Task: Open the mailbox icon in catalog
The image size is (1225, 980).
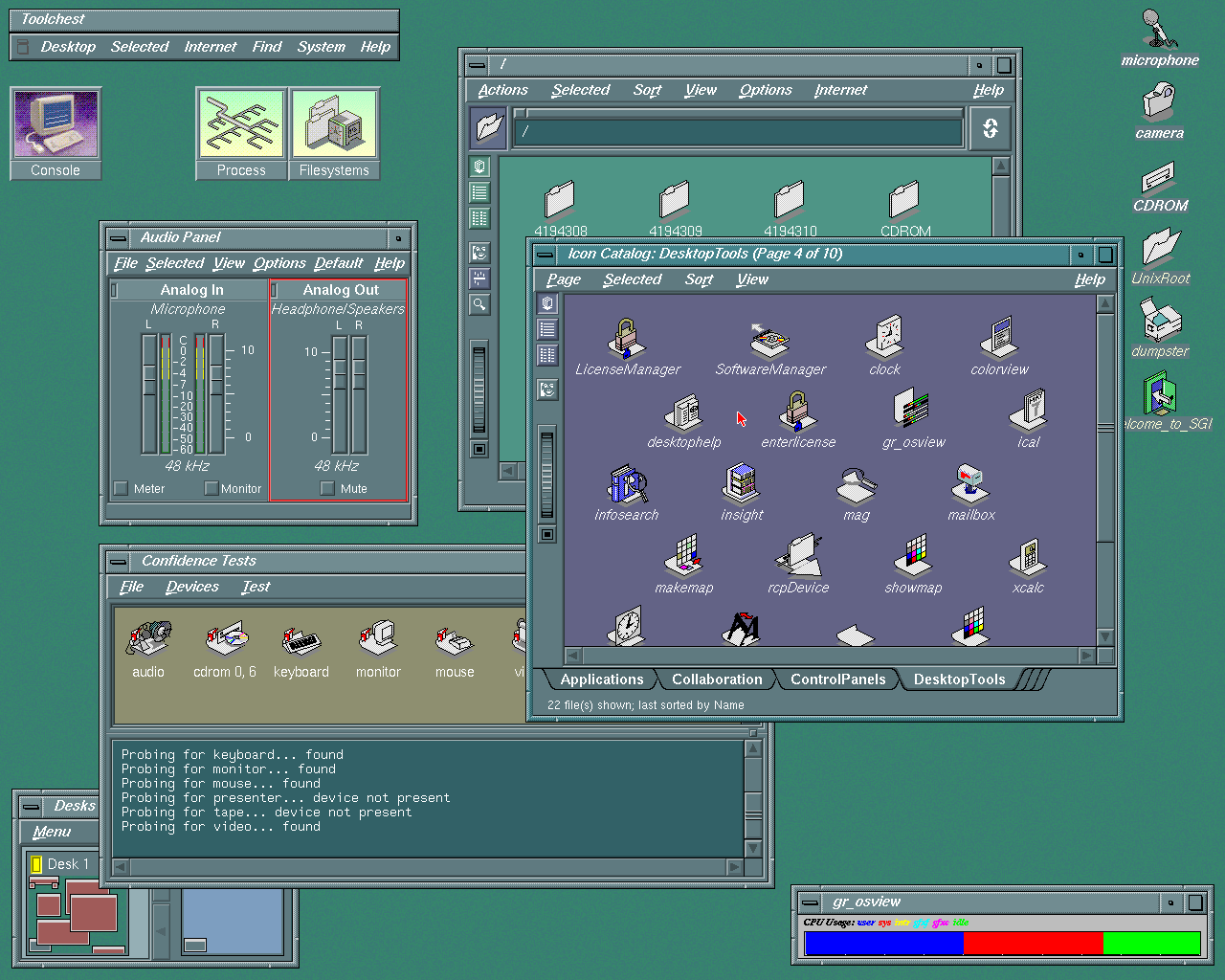Action: click(970, 486)
